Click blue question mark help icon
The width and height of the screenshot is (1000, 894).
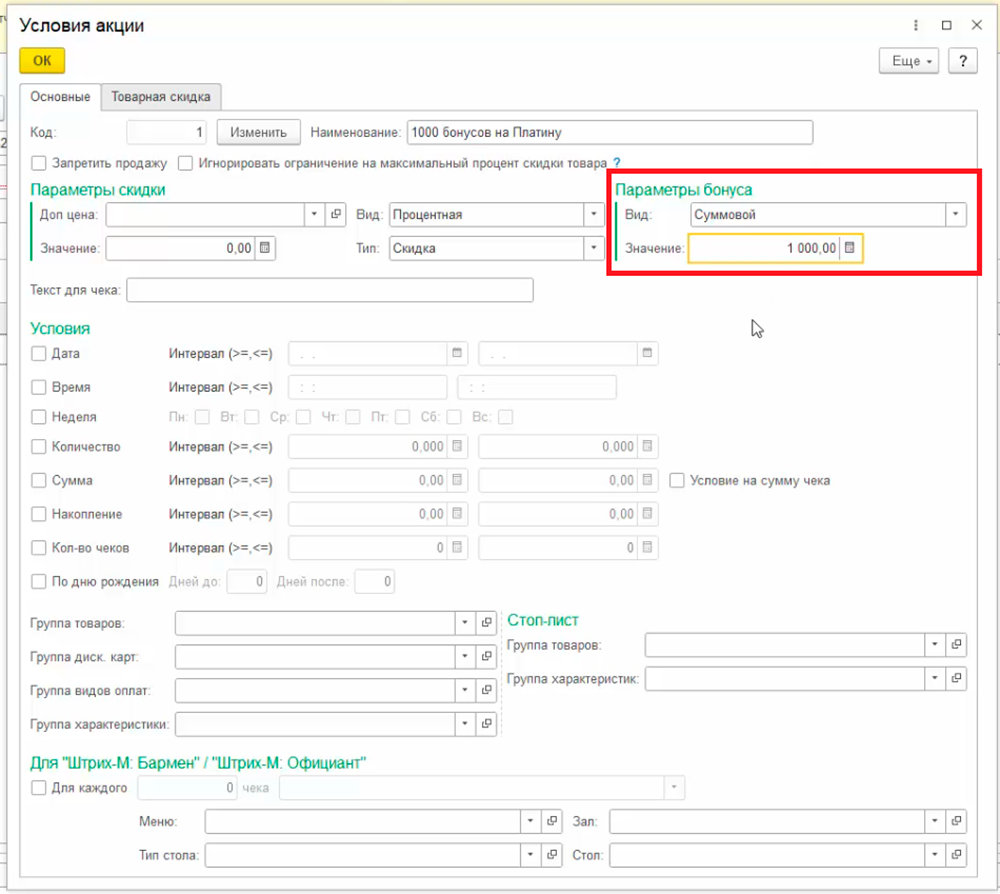tap(617, 163)
